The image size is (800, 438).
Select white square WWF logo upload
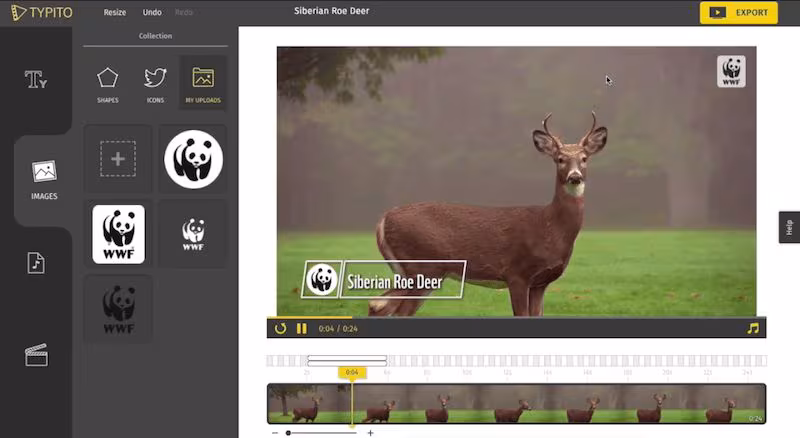pos(118,234)
